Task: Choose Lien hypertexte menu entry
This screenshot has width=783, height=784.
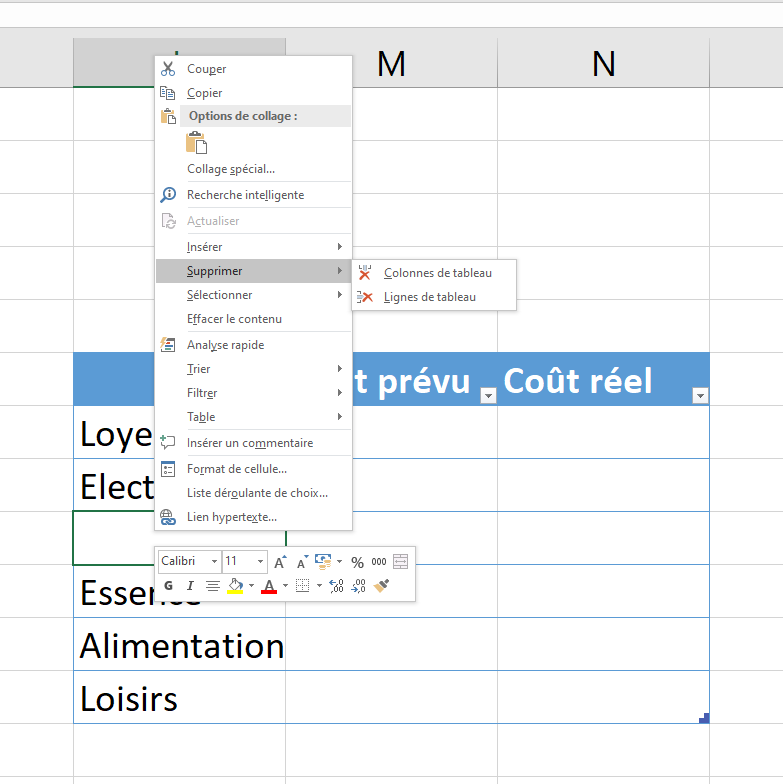Action: point(254,516)
